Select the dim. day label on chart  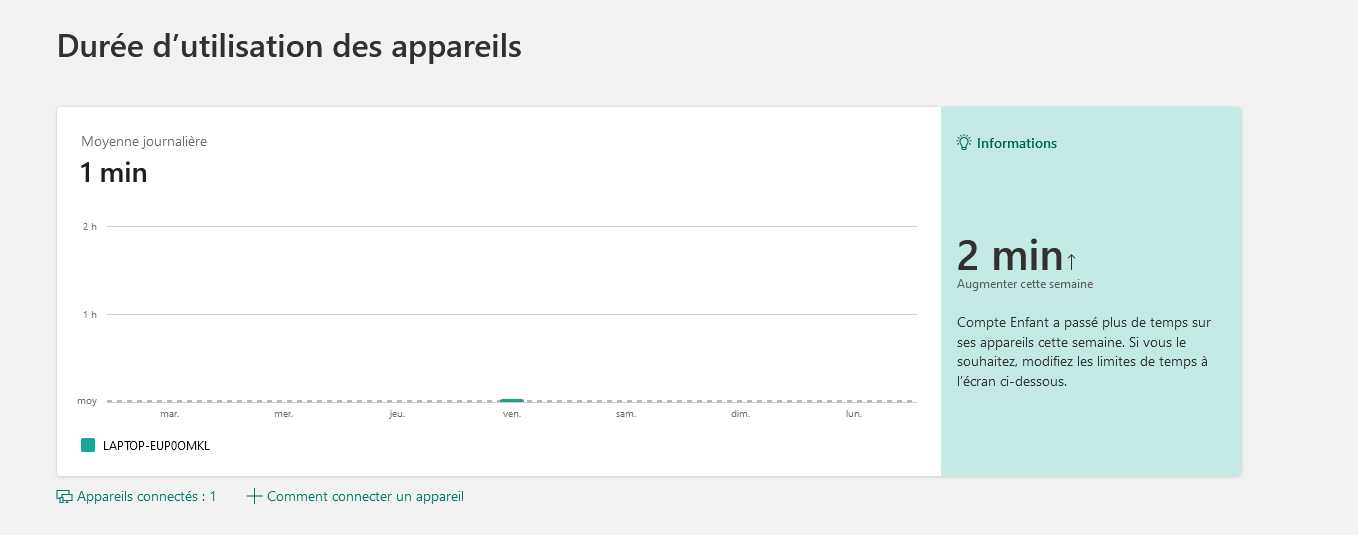point(740,414)
